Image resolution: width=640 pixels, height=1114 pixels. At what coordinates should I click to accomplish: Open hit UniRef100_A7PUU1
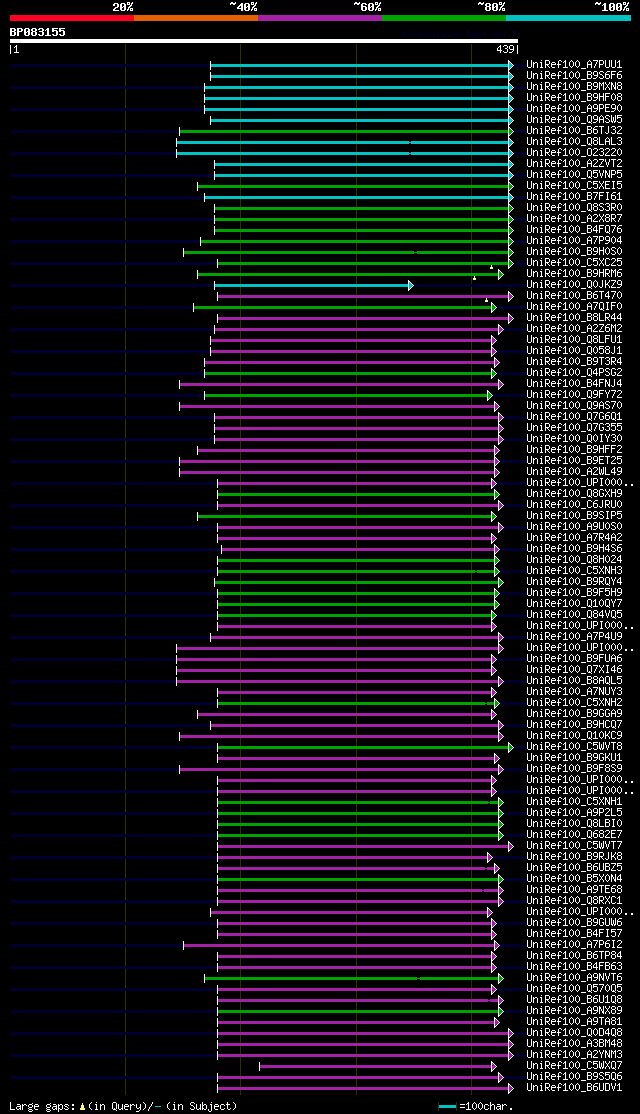(575, 65)
